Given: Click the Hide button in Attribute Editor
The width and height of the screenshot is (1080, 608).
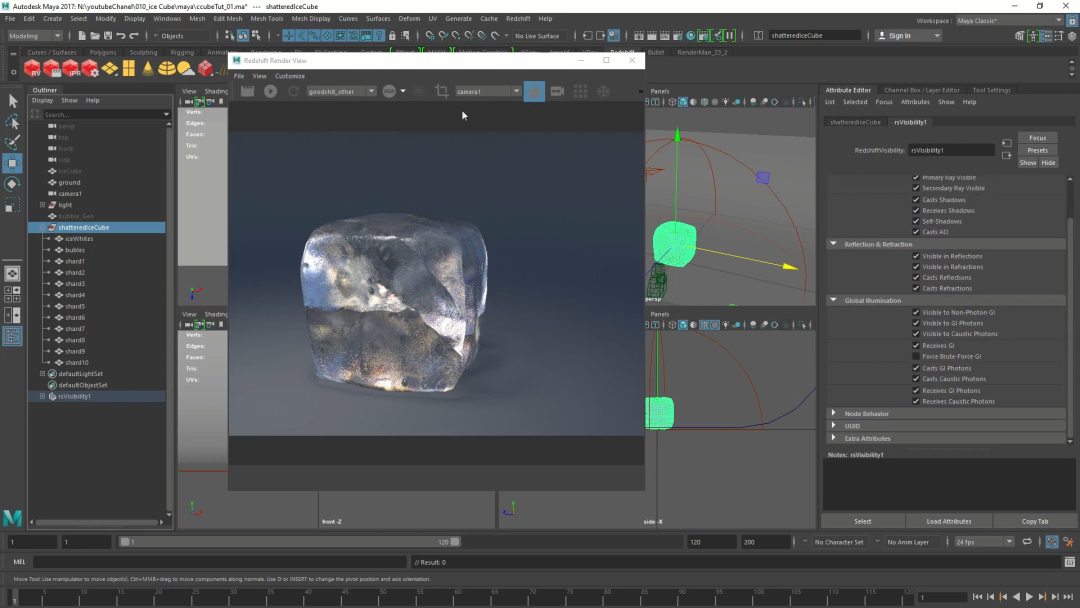Looking at the screenshot, I should pyautogui.click(x=1048, y=163).
